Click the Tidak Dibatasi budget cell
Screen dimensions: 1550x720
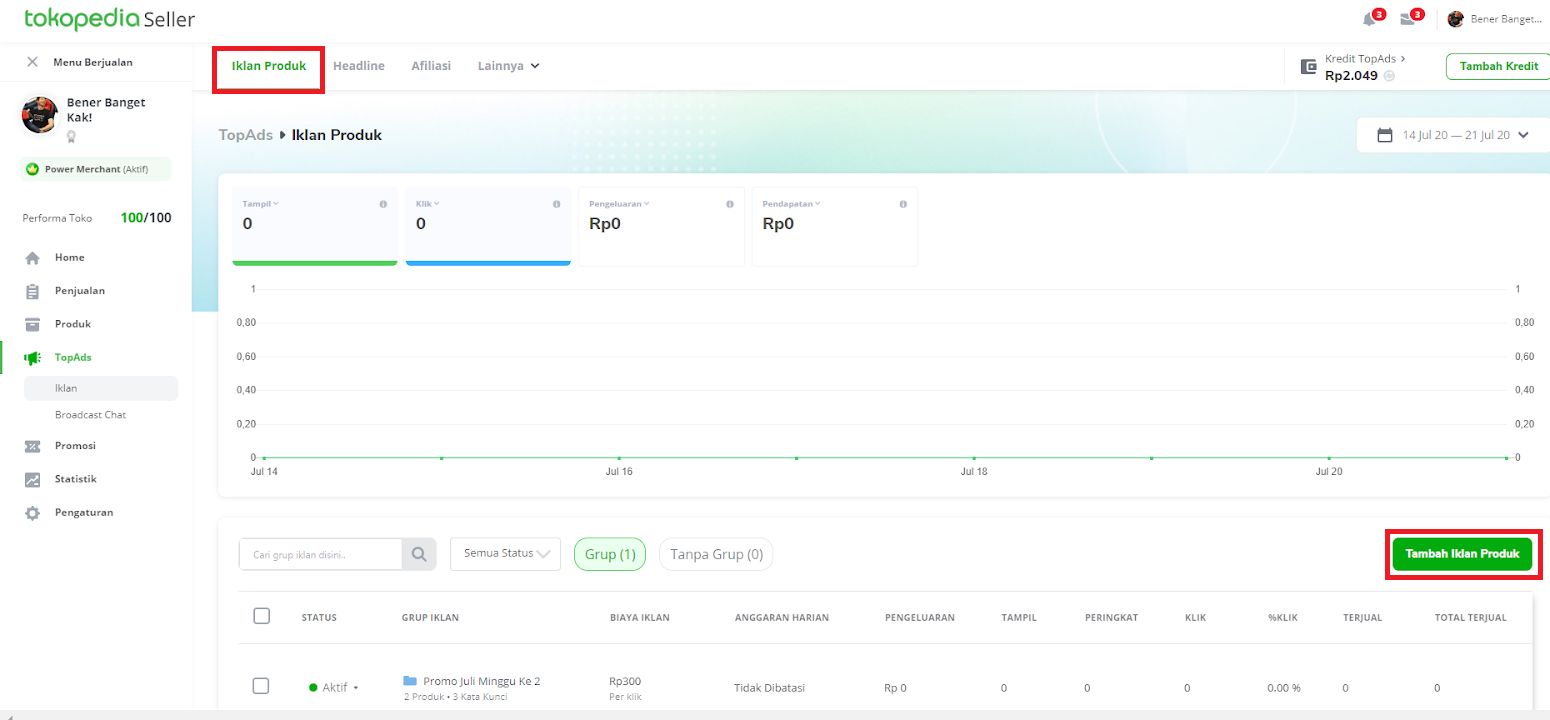770,688
